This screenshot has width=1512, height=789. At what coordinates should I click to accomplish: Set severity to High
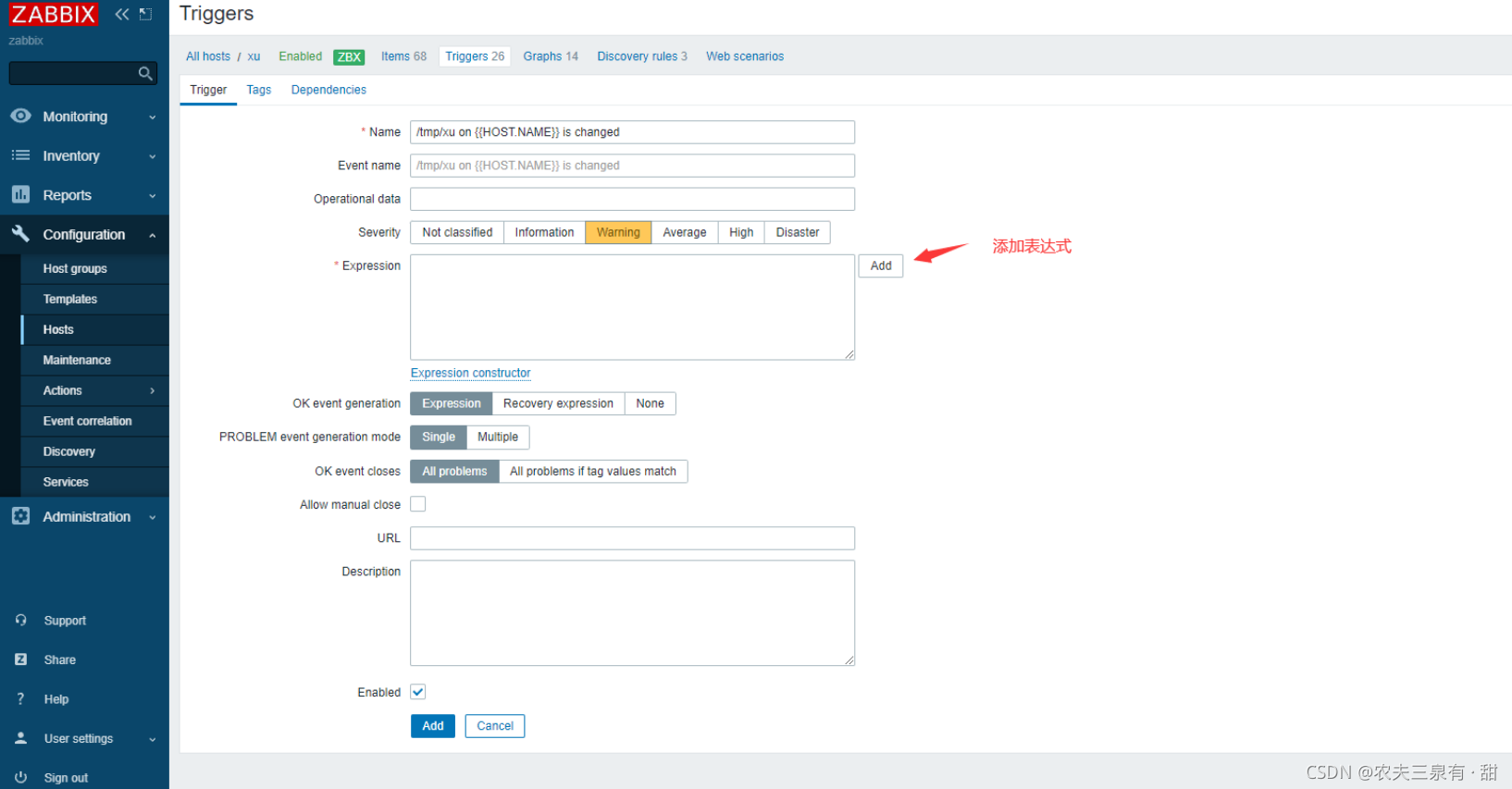point(741,232)
